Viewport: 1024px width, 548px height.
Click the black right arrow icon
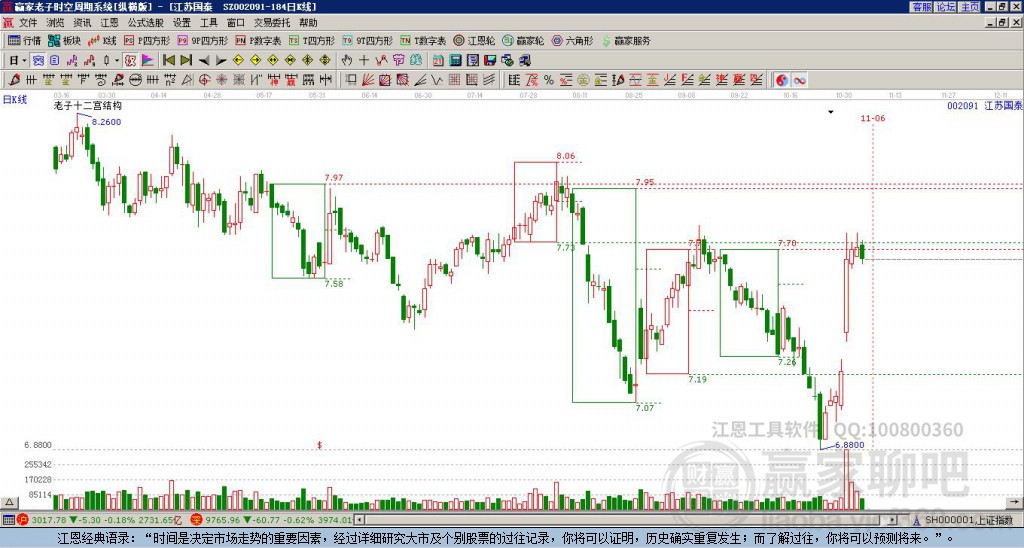(x=221, y=61)
